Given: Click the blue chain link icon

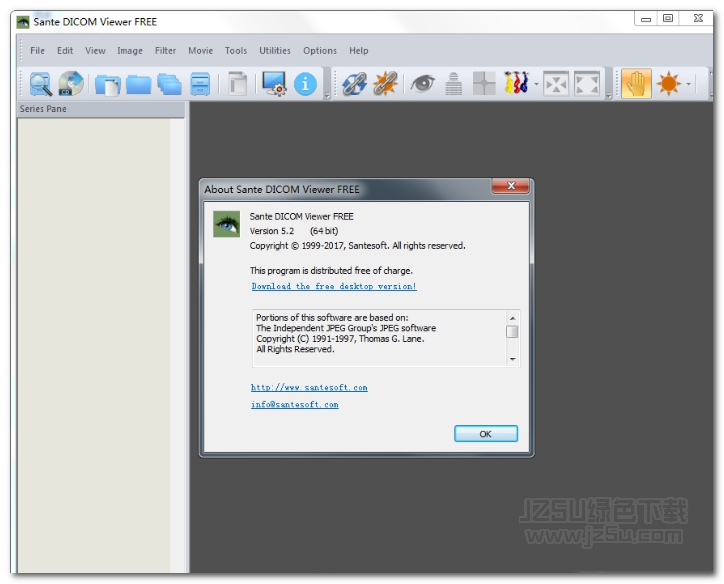Looking at the screenshot, I should click(354, 84).
